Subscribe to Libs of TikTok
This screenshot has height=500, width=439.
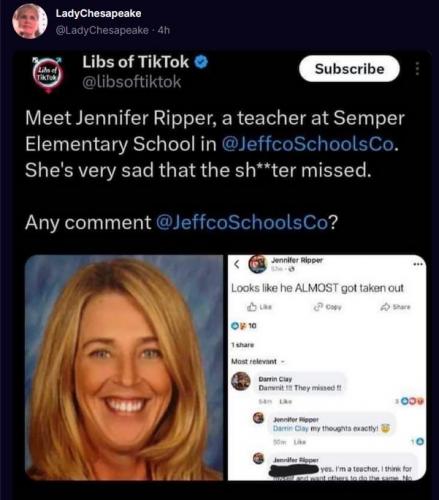[349, 69]
